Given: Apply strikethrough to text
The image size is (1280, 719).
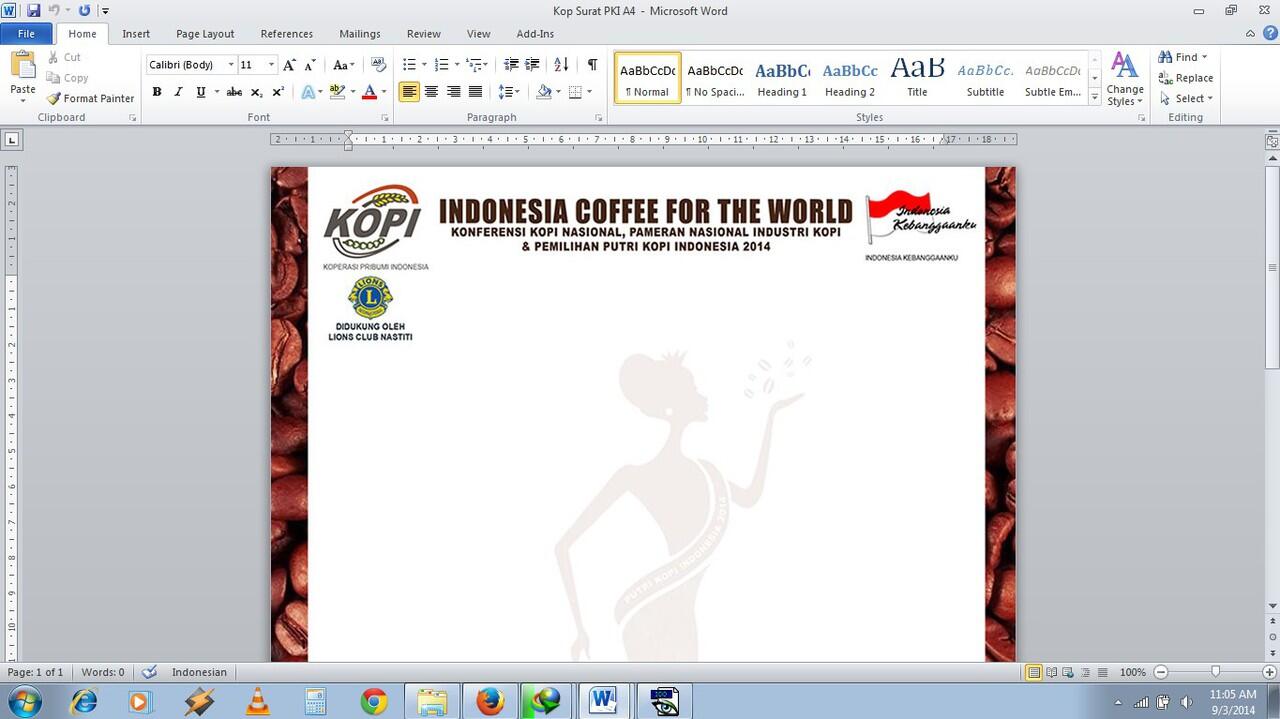Looking at the screenshot, I should coord(234,92).
